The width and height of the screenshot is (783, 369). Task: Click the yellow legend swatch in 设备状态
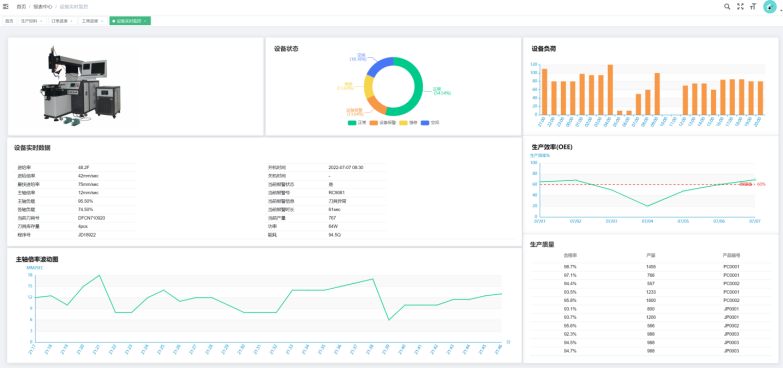pos(403,122)
